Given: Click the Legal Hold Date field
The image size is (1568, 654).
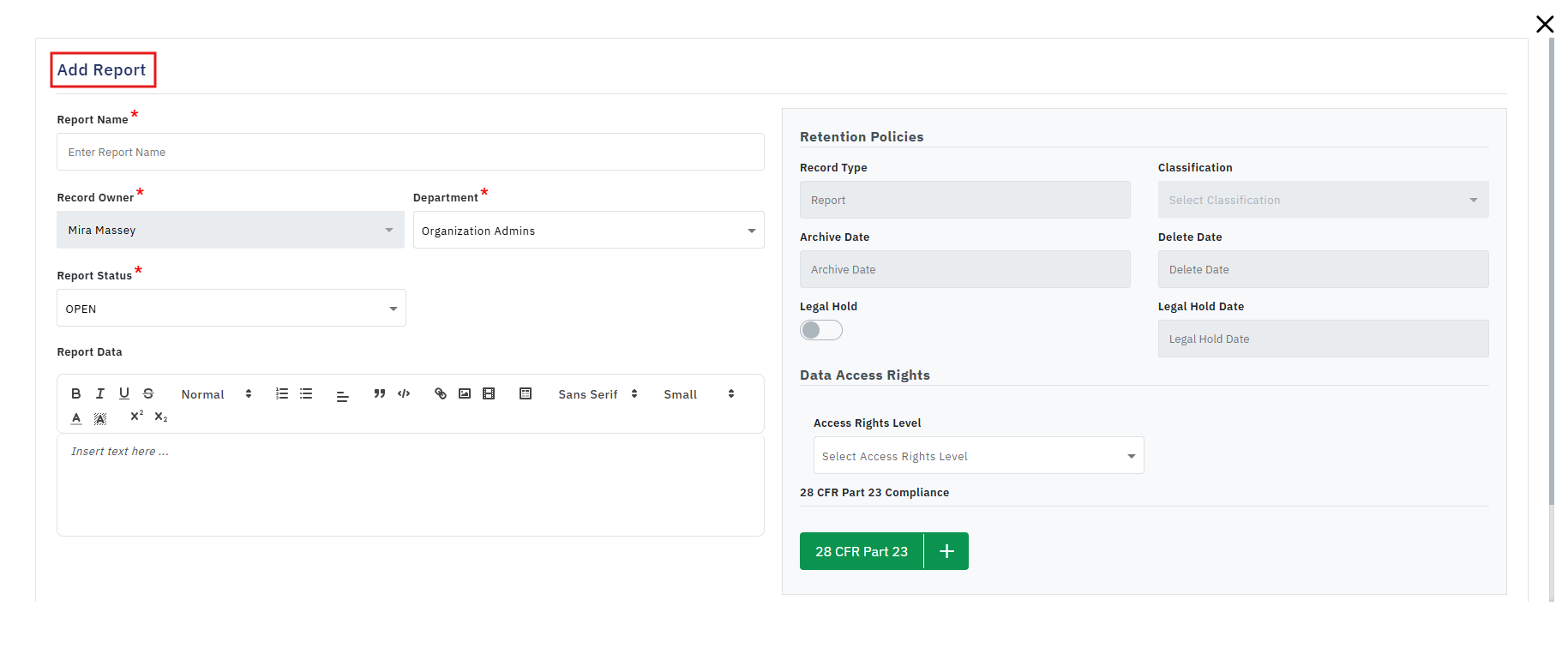Looking at the screenshot, I should [1323, 339].
